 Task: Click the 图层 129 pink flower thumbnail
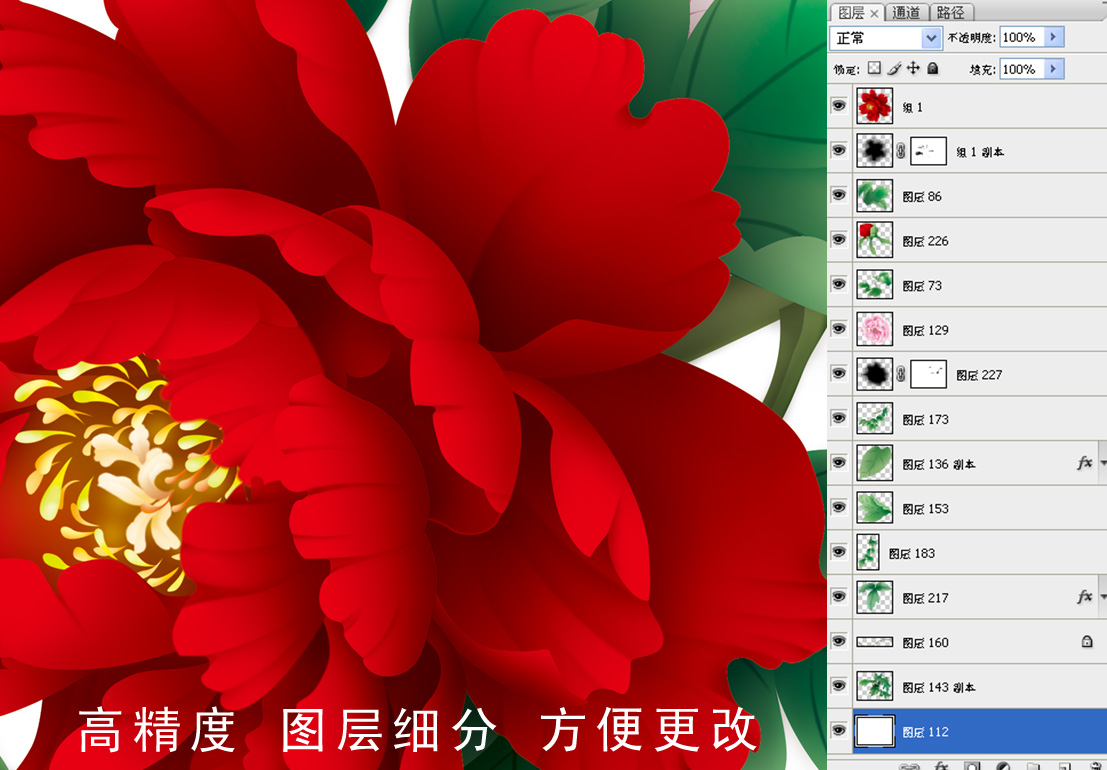(875, 329)
